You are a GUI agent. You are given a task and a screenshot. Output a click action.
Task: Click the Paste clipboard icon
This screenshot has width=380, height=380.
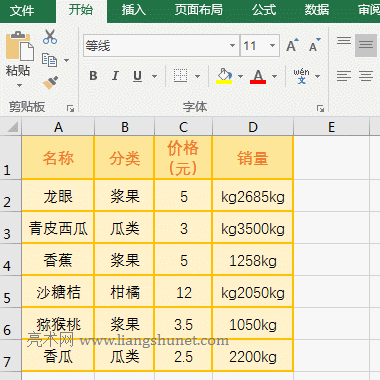20,46
